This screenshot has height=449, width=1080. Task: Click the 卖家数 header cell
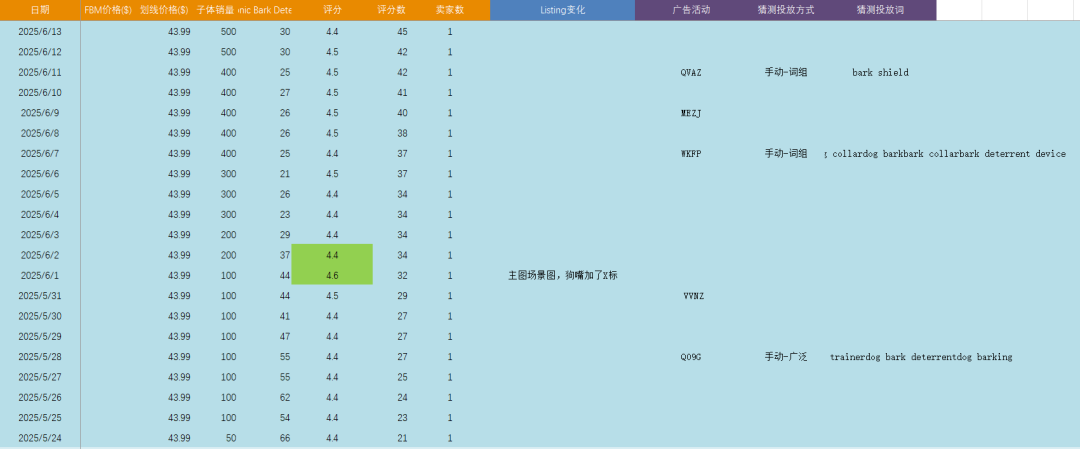coord(450,10)
